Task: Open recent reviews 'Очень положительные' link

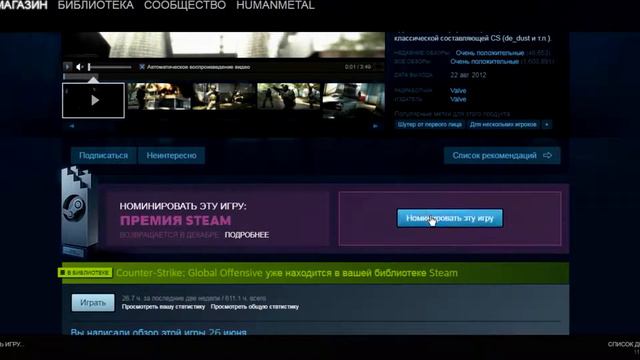Action: tap(490, 53)
